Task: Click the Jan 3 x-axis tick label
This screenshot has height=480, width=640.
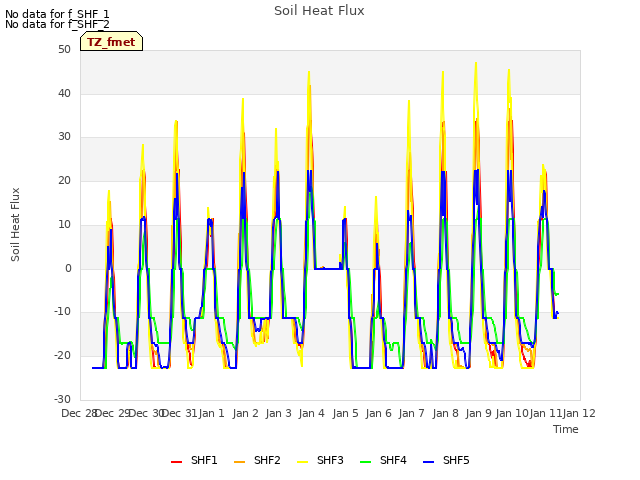Action: coord(279,413)
